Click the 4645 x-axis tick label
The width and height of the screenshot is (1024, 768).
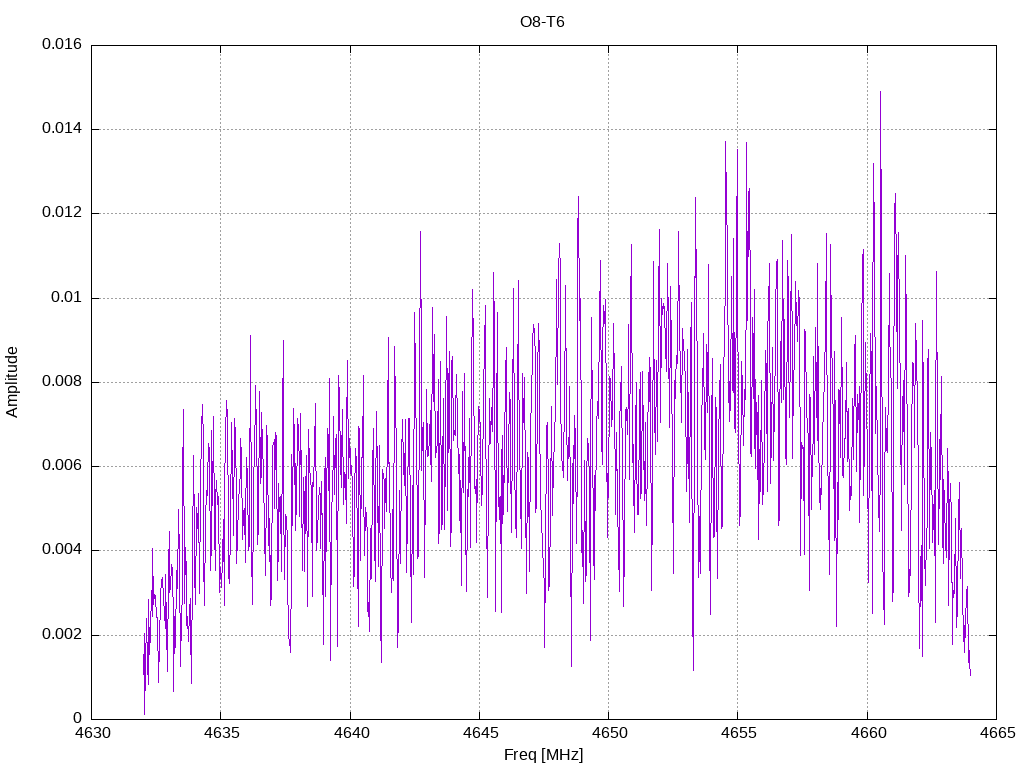(480, 733)
